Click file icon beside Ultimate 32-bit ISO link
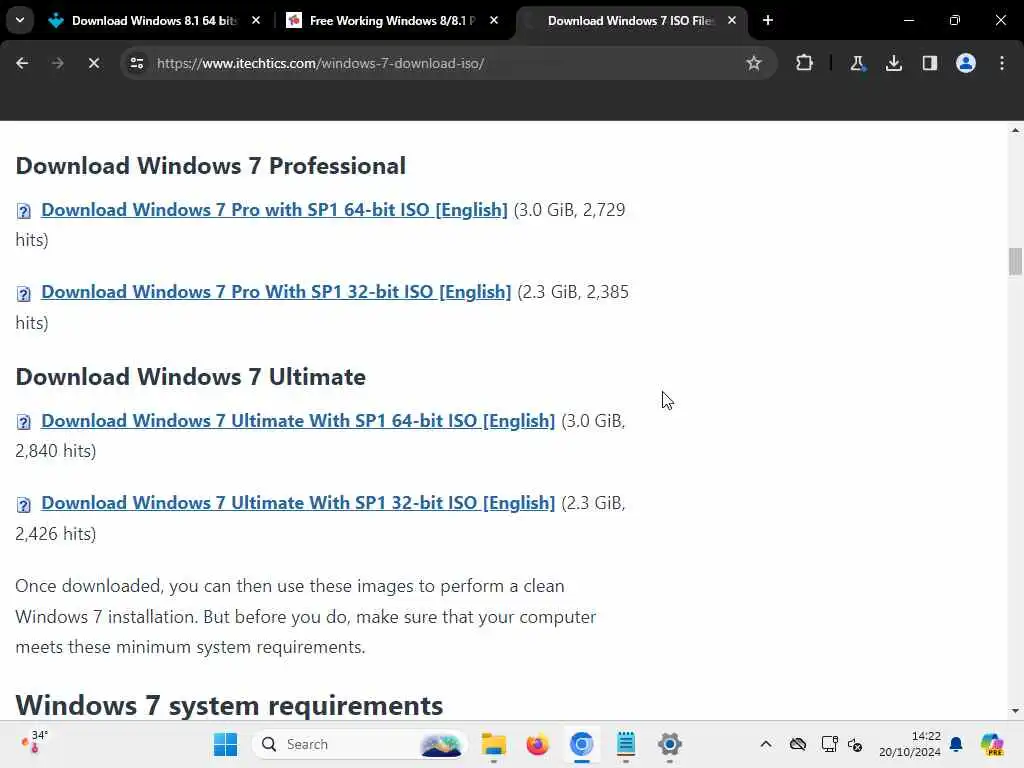Viewport: 1024px width, 768px height. coord(24,504)
